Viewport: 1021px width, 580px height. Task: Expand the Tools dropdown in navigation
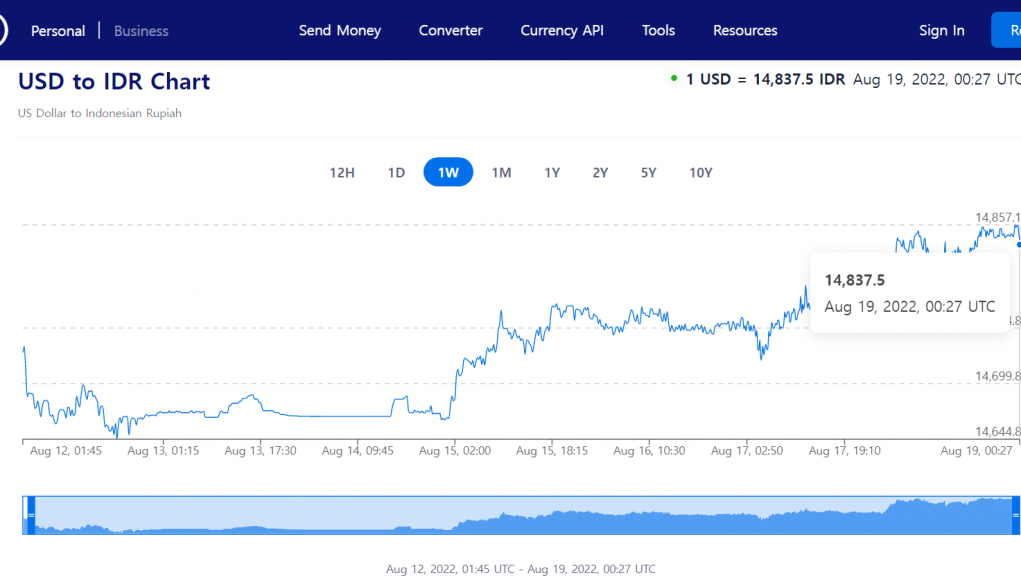(658, 30)
